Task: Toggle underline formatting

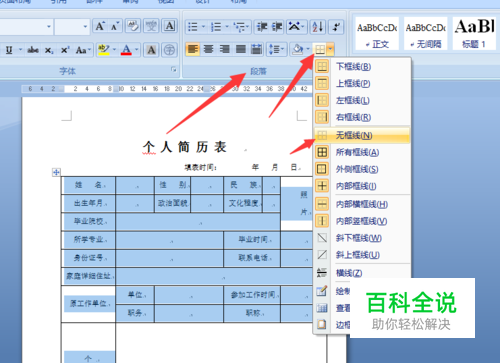Action: point(9,50)
